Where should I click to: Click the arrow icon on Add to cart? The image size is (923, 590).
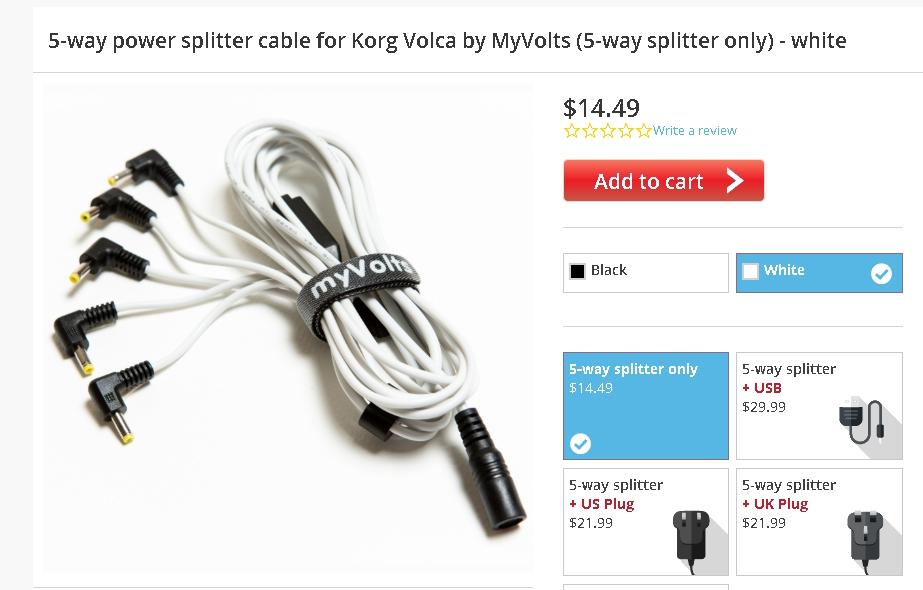coord(735,181)
